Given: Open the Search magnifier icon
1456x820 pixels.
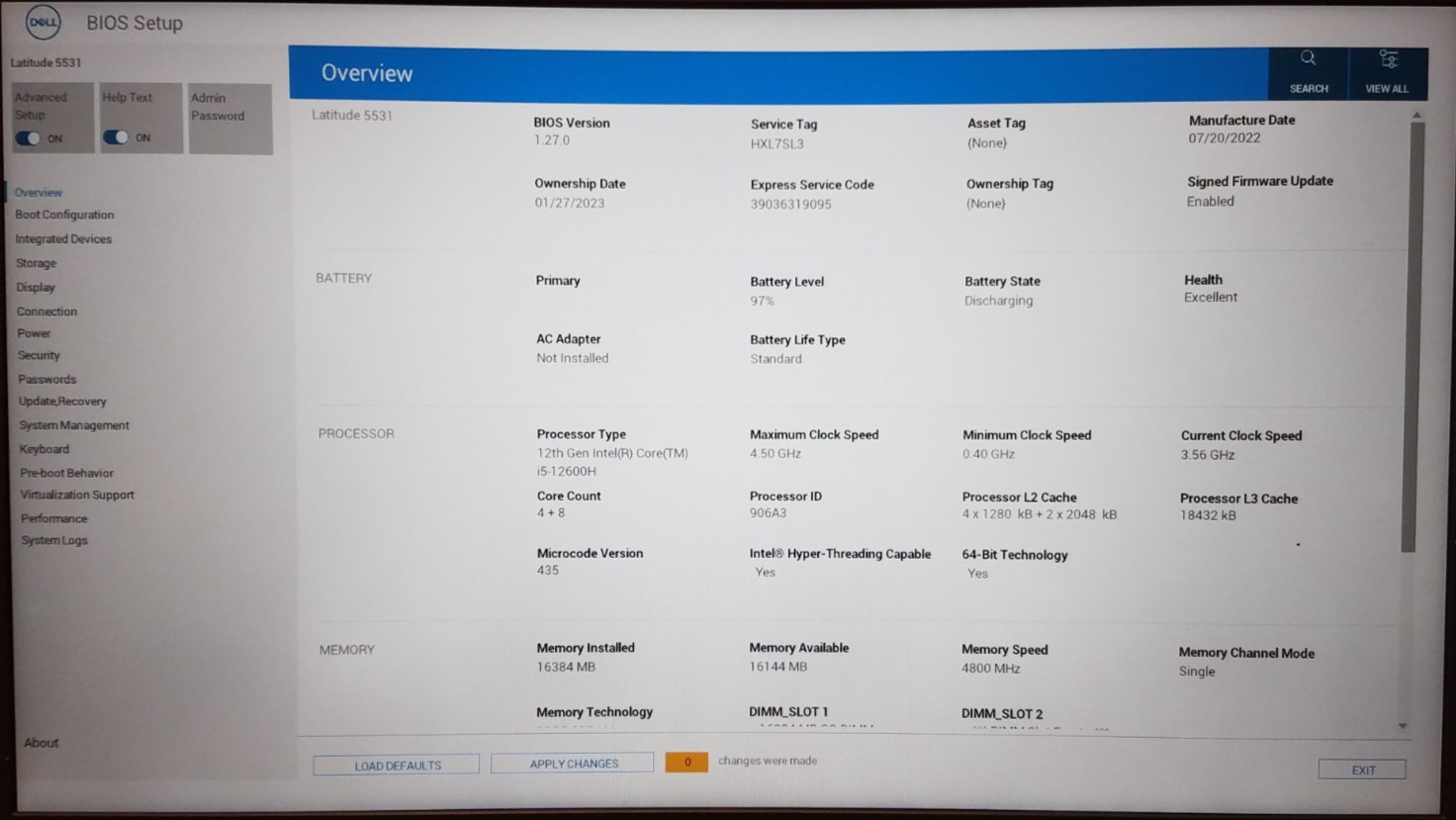Looking at the screenshot, I should 1308,58.
